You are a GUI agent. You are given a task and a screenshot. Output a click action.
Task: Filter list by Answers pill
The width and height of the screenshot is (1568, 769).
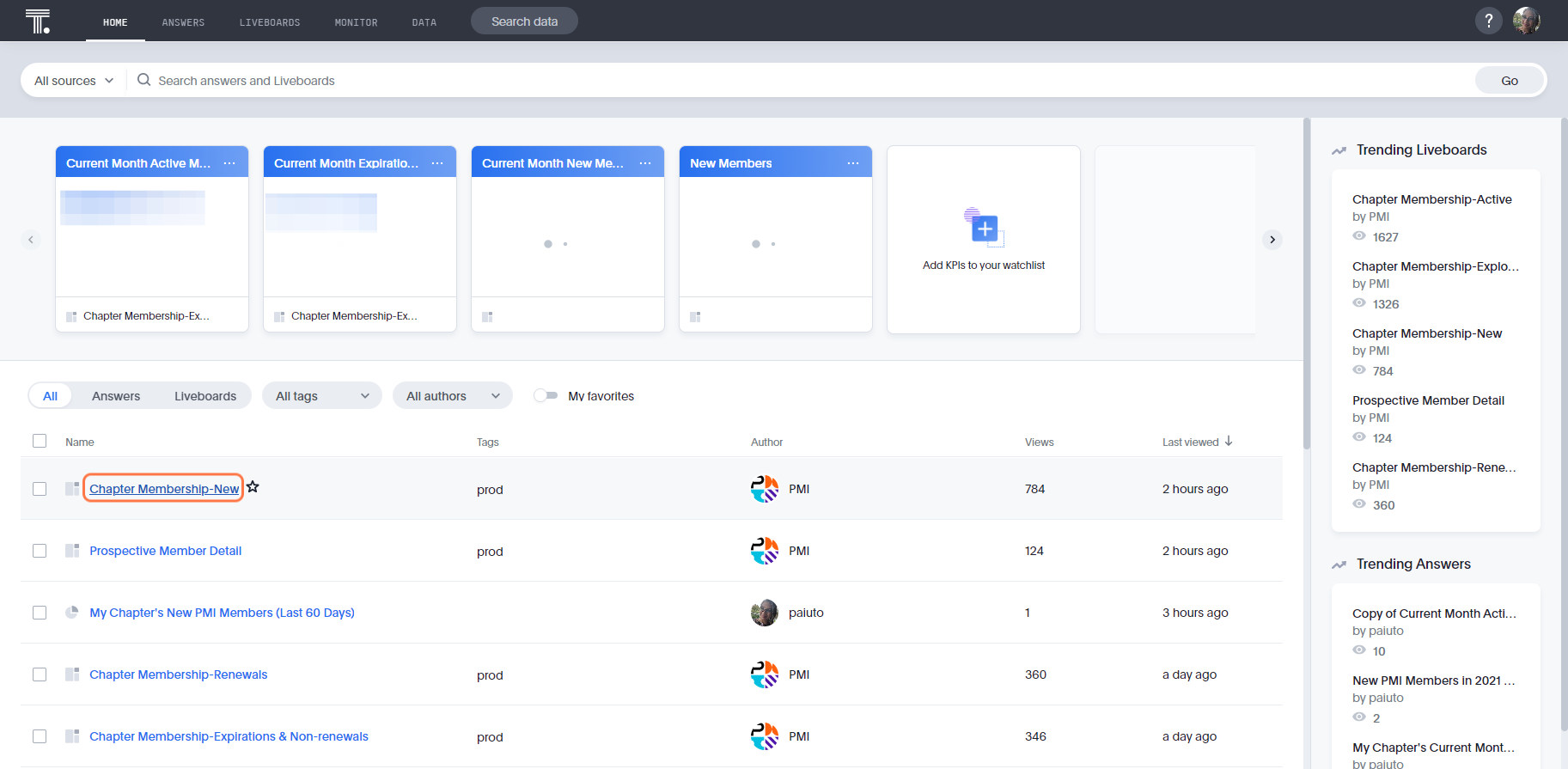click(x=116, y=395)
